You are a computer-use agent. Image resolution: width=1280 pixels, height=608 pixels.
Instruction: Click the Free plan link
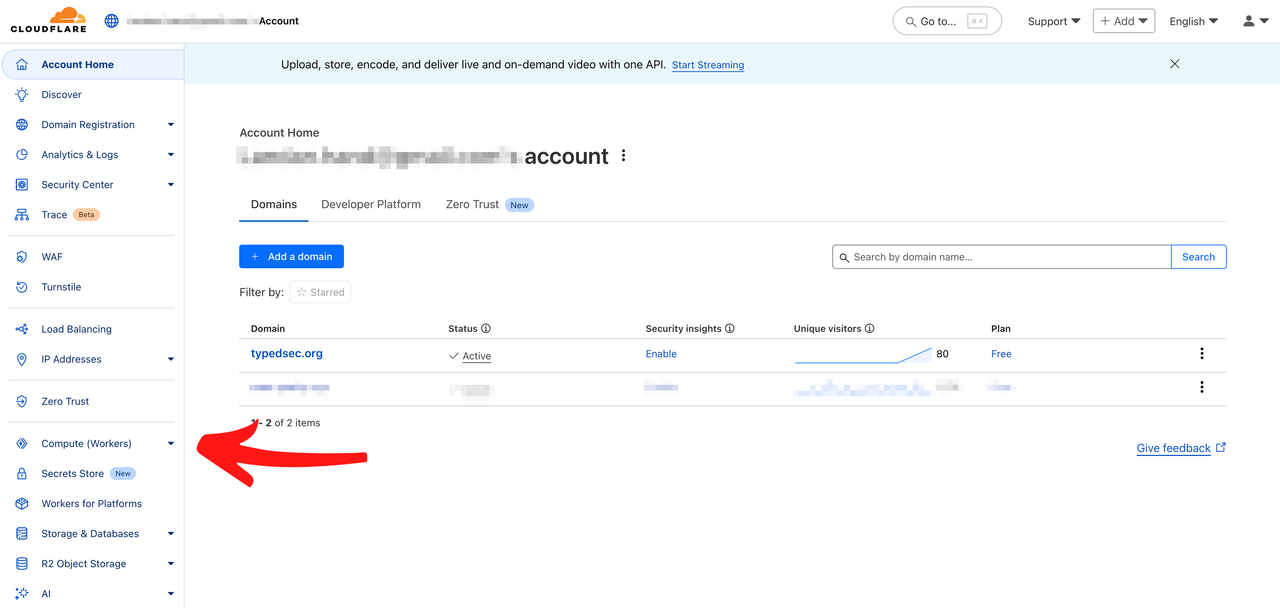pyautogui.click(x=1001, y=354)
